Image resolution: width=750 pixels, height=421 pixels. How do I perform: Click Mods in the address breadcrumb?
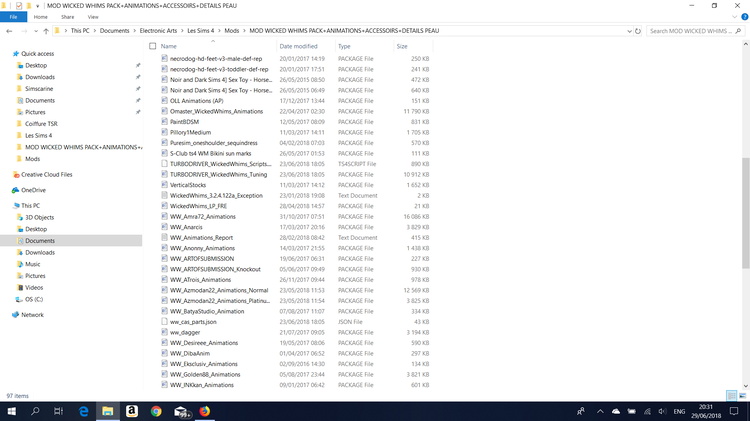[x=232, y=31]
